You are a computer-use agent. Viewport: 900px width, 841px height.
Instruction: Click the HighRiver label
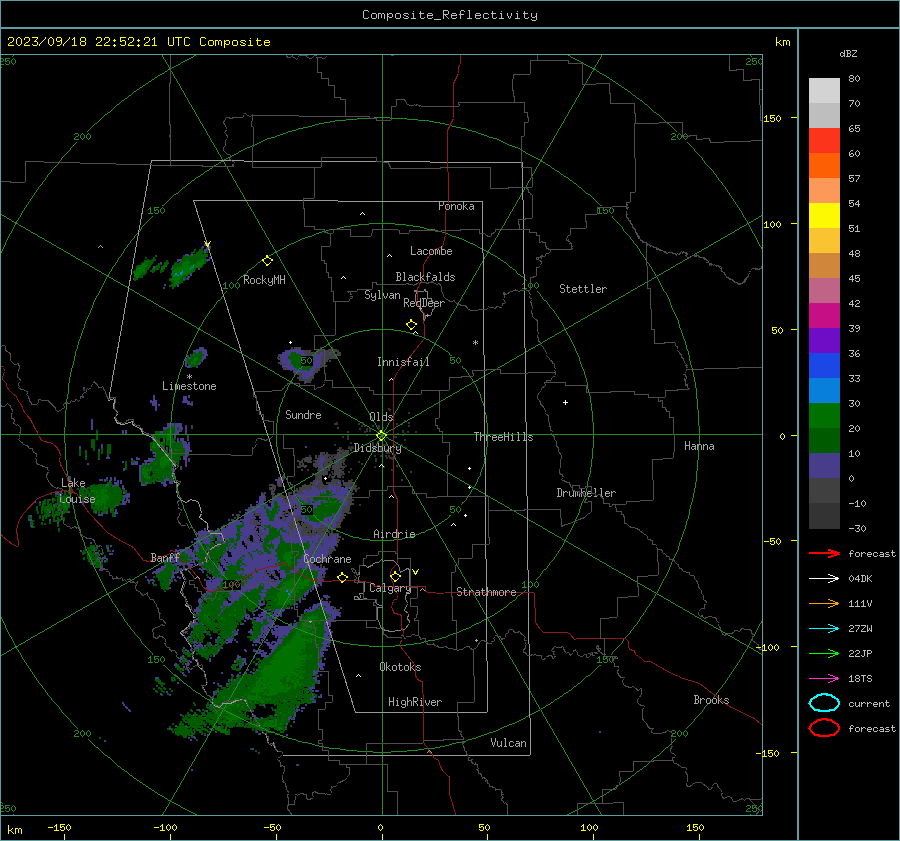click(x=415, y=702)
